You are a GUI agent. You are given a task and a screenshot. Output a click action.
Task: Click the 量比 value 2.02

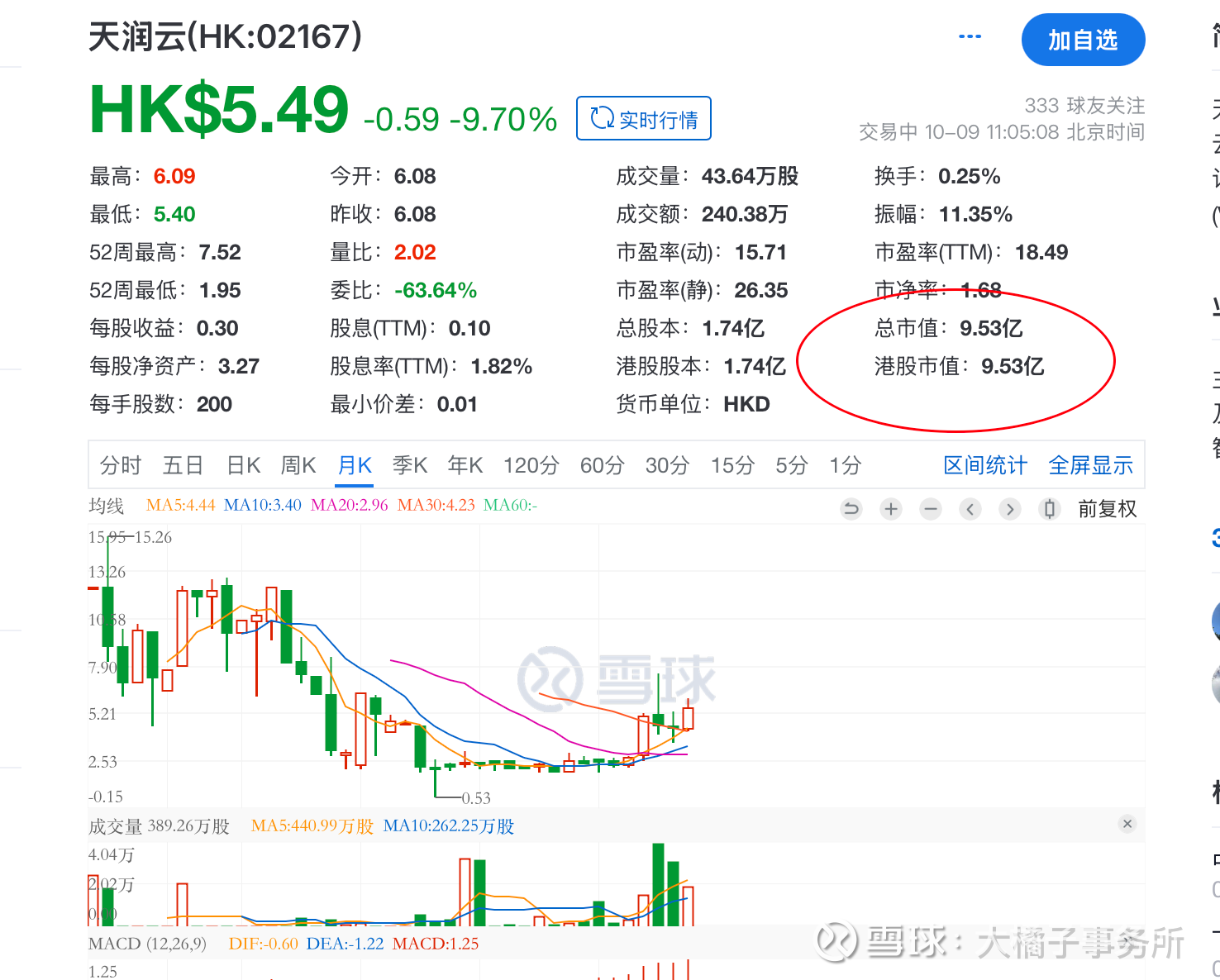point(415,252)
